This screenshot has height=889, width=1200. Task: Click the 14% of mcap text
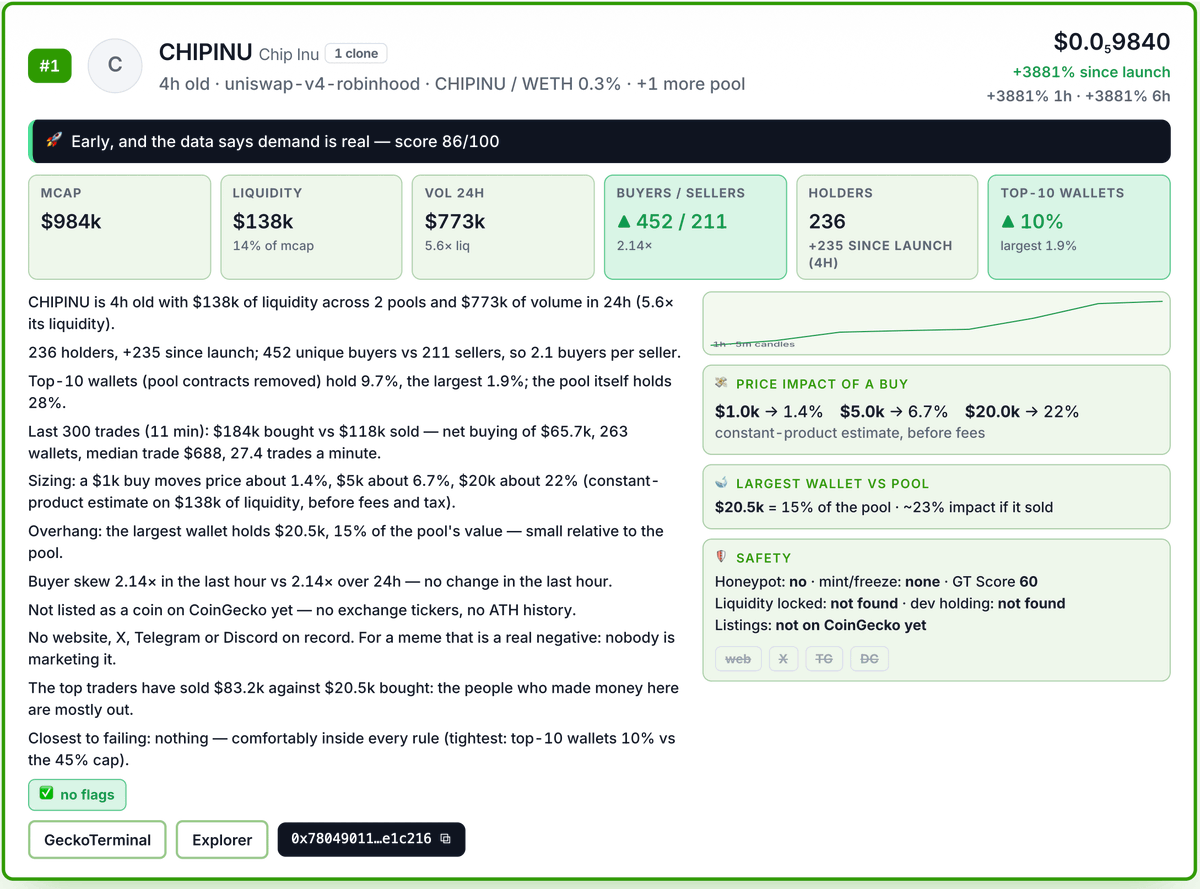coord(273,245)
